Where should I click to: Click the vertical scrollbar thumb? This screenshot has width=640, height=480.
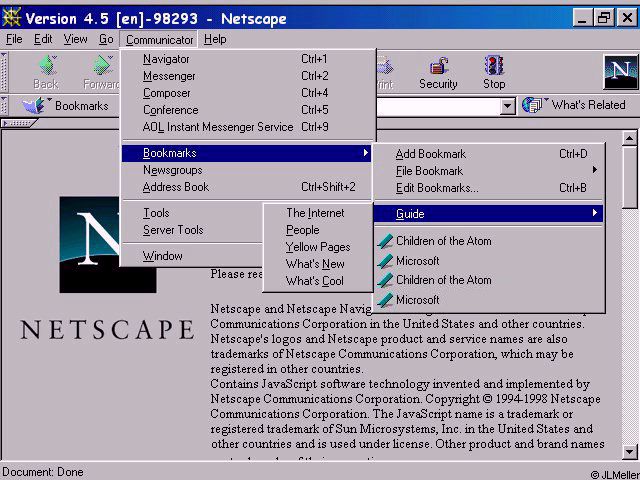click(629, 178)
